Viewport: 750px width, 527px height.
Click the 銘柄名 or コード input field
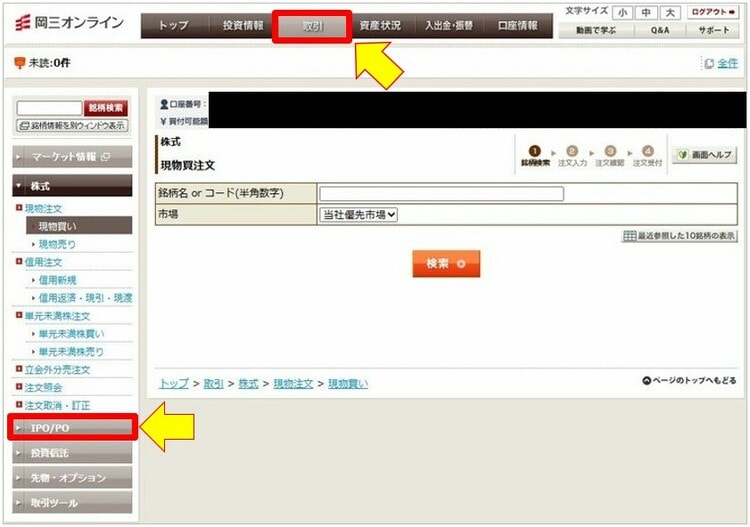click(x=441, y=194)
